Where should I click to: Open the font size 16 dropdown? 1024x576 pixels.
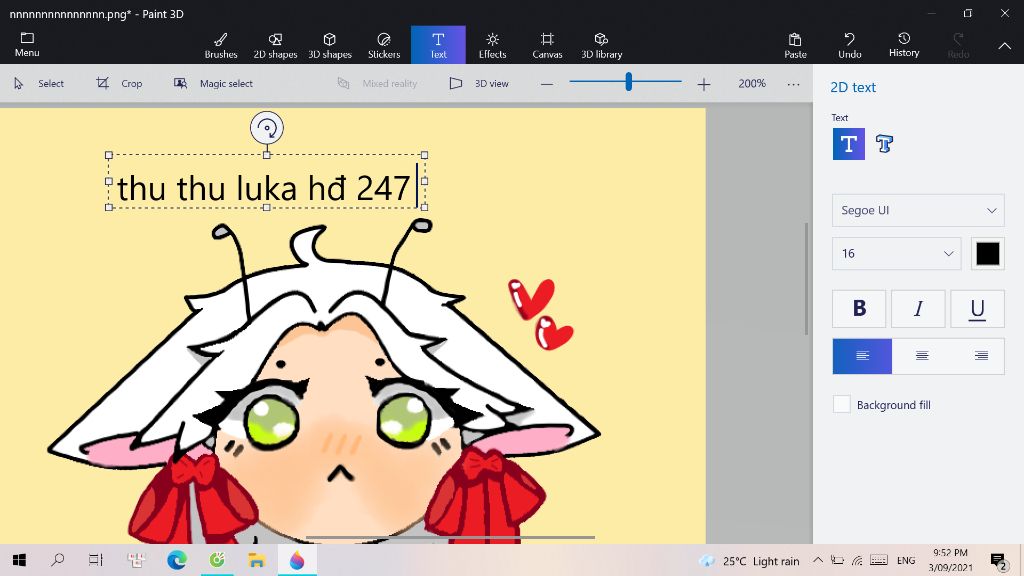[896, 253]
